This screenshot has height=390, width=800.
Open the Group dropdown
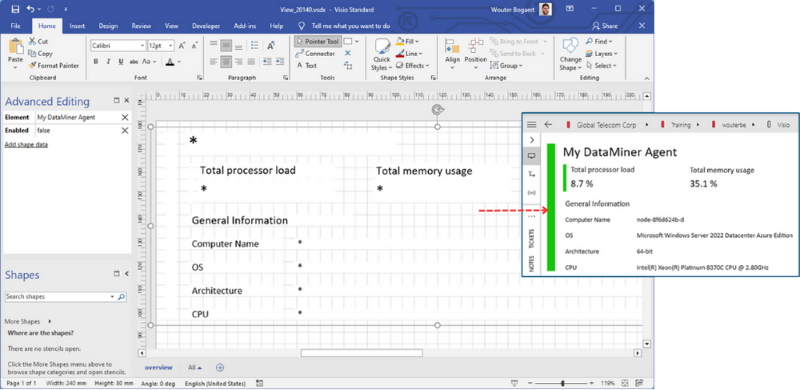(x=506, y=65)
